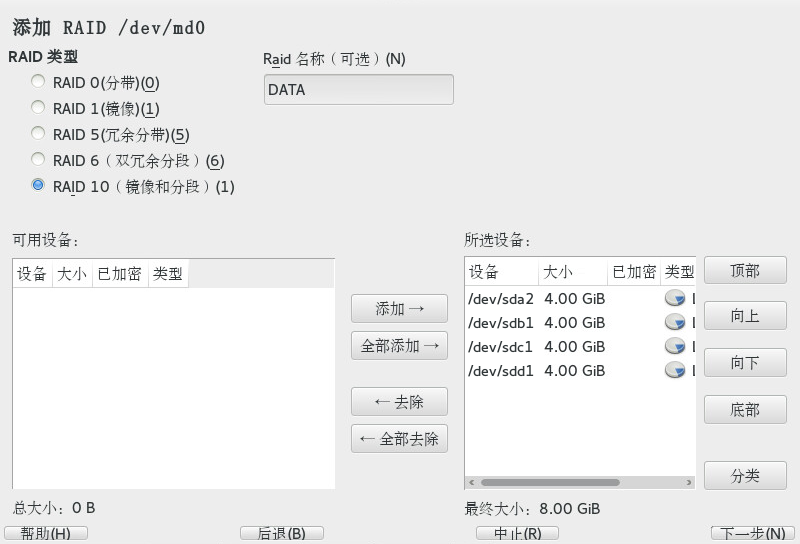Click 分类 button to classify devices
The width and height of the screenshot is (800, 544).
[745, 476]
